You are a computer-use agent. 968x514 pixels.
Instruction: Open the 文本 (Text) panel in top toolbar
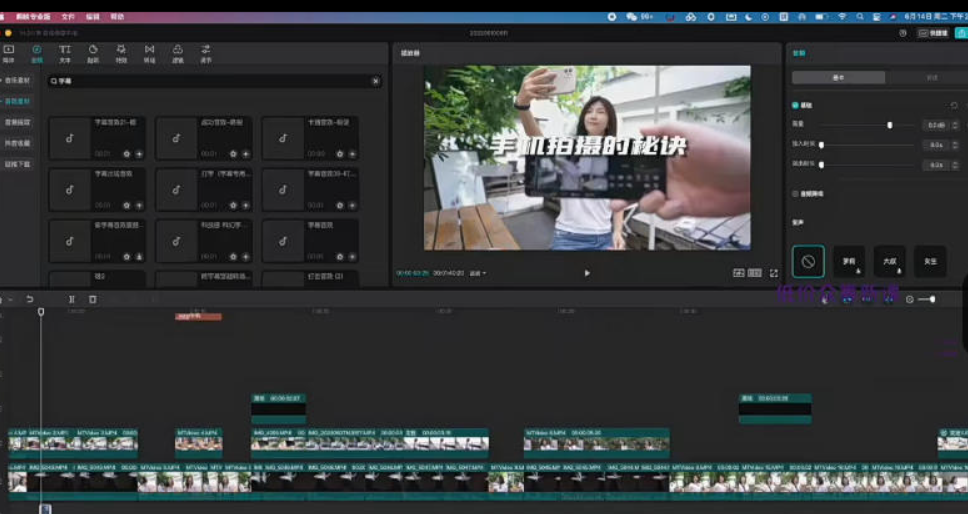65,51
